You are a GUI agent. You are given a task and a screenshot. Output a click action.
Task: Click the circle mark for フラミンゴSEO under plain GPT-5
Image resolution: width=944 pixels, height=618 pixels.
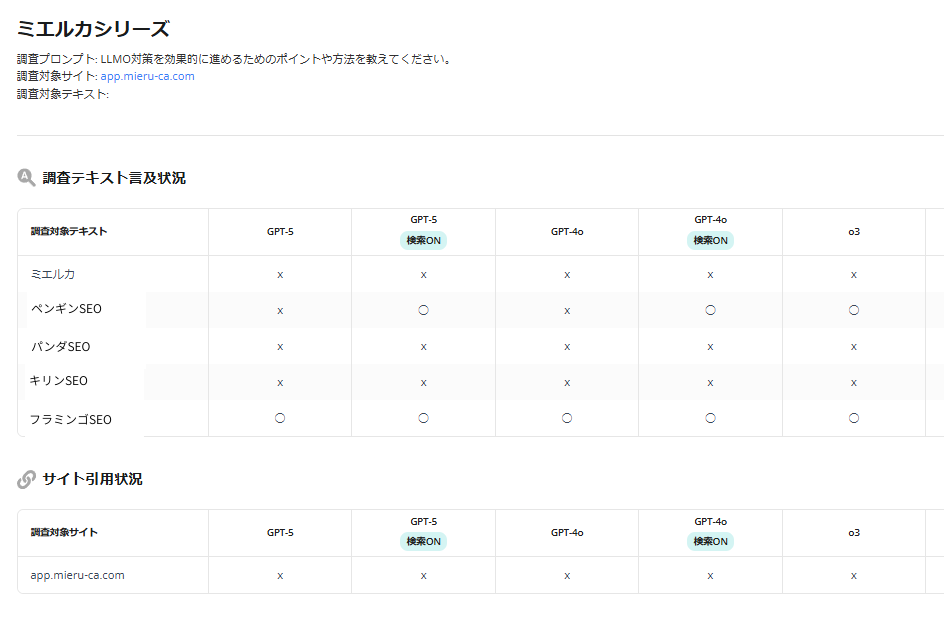(x=280, y=418)
